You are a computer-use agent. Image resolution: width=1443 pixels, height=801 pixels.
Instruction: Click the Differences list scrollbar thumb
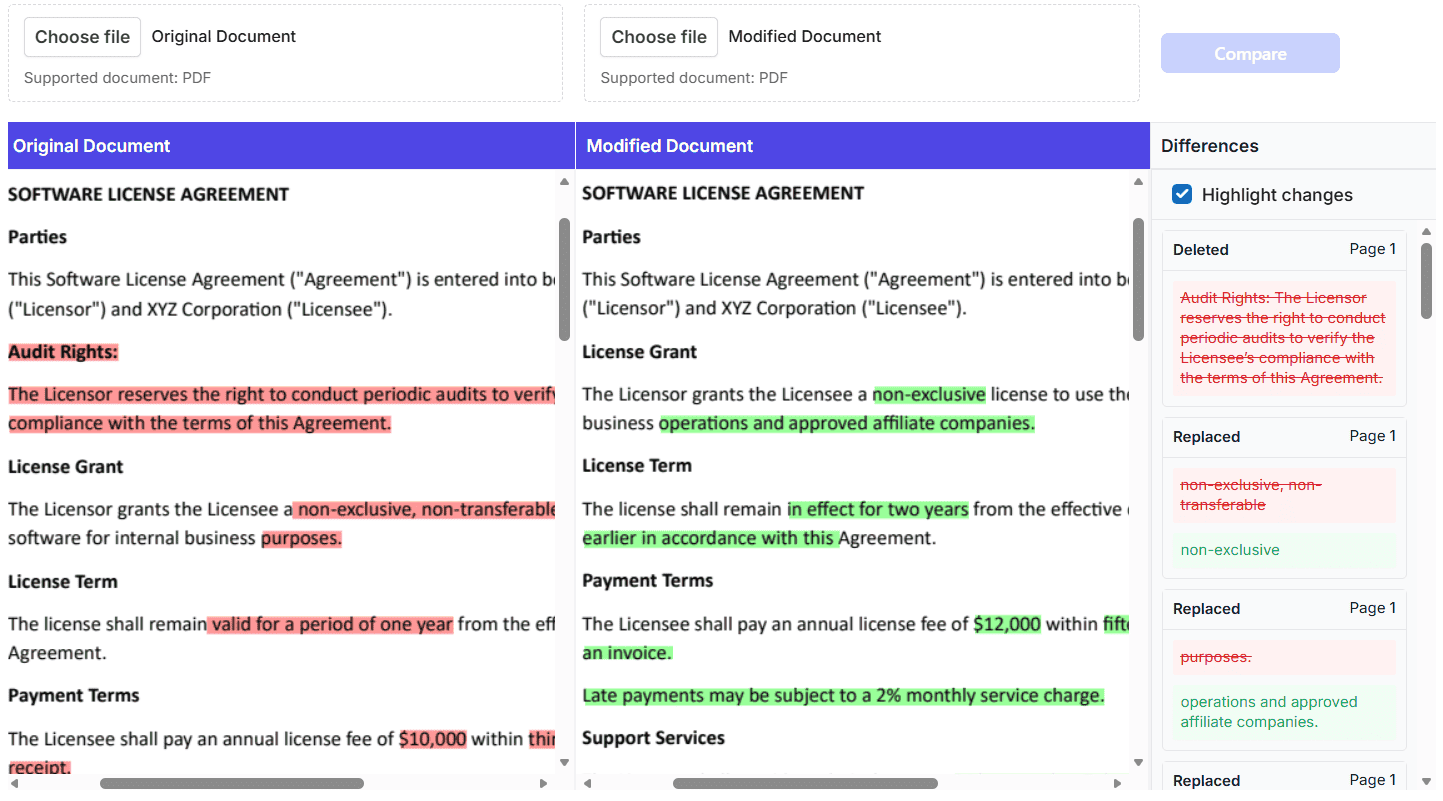(1427, 281)
